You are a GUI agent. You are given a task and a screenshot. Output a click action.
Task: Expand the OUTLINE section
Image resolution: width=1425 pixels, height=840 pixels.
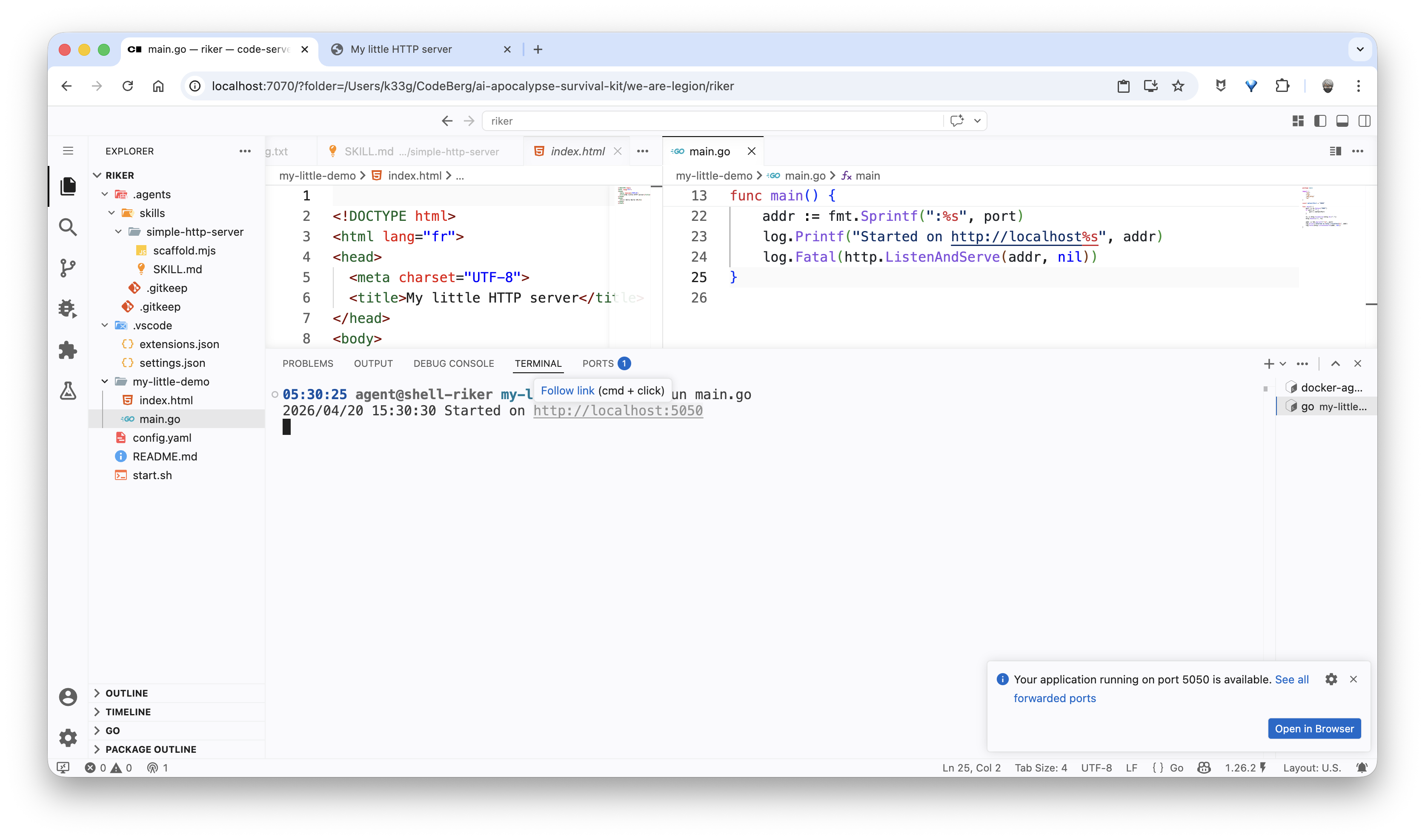coord(126,693)
